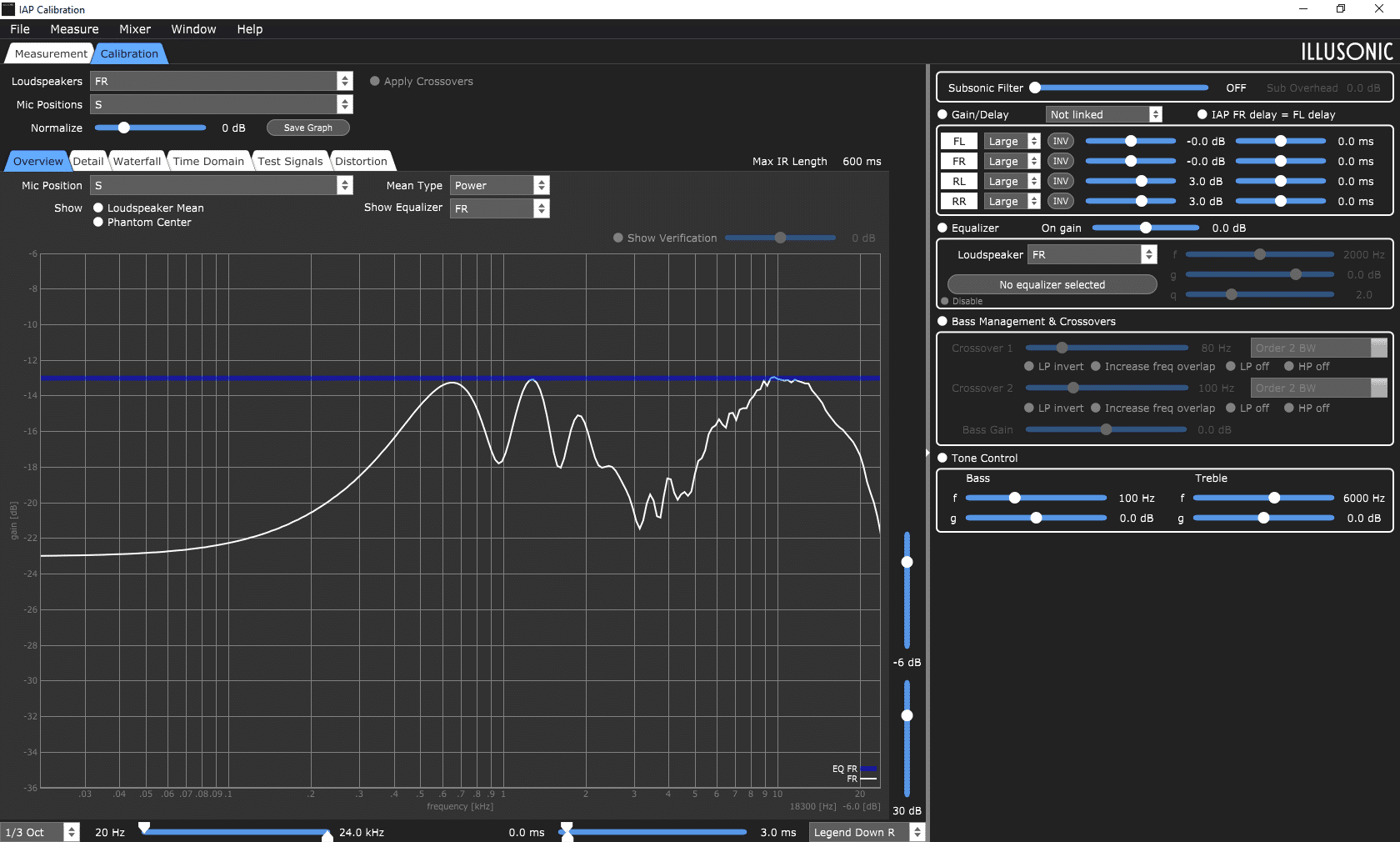Switch to the Waterfall tab
Image resolution: width=1400 pixels, height=842 pixels.
click(137, 161)
